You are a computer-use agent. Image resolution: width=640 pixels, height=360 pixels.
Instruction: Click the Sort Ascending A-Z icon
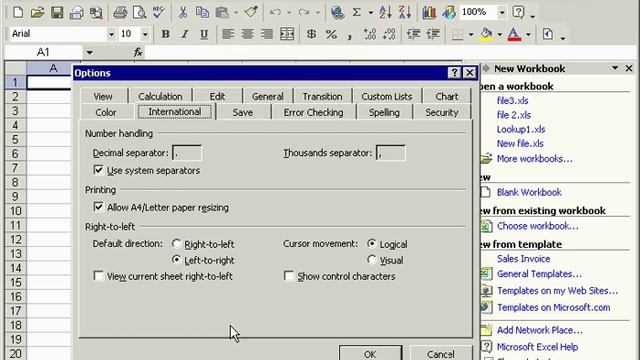[x=385, y=12]
